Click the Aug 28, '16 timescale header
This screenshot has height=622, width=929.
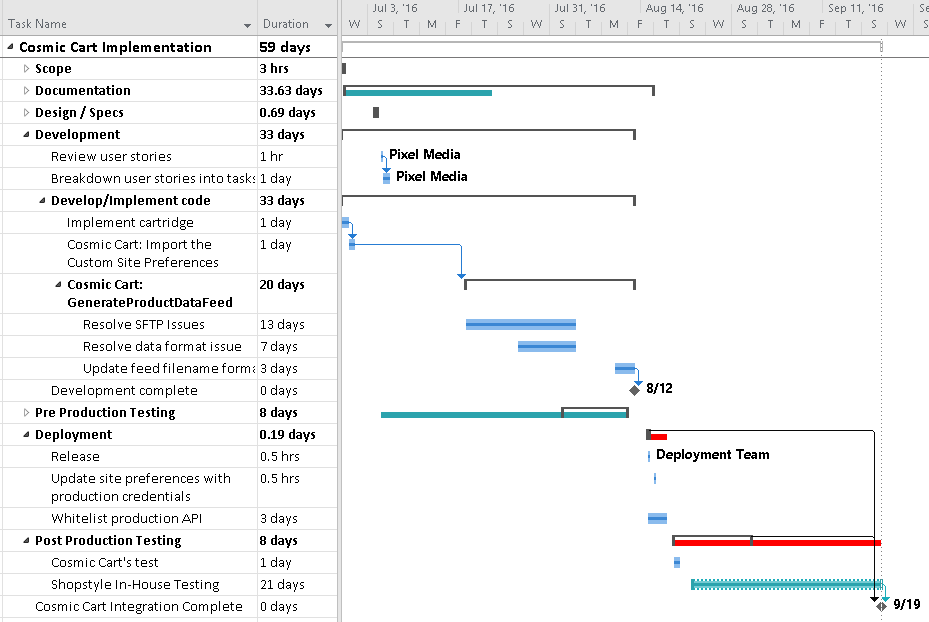pyautogui.click(x=765, y=8)
